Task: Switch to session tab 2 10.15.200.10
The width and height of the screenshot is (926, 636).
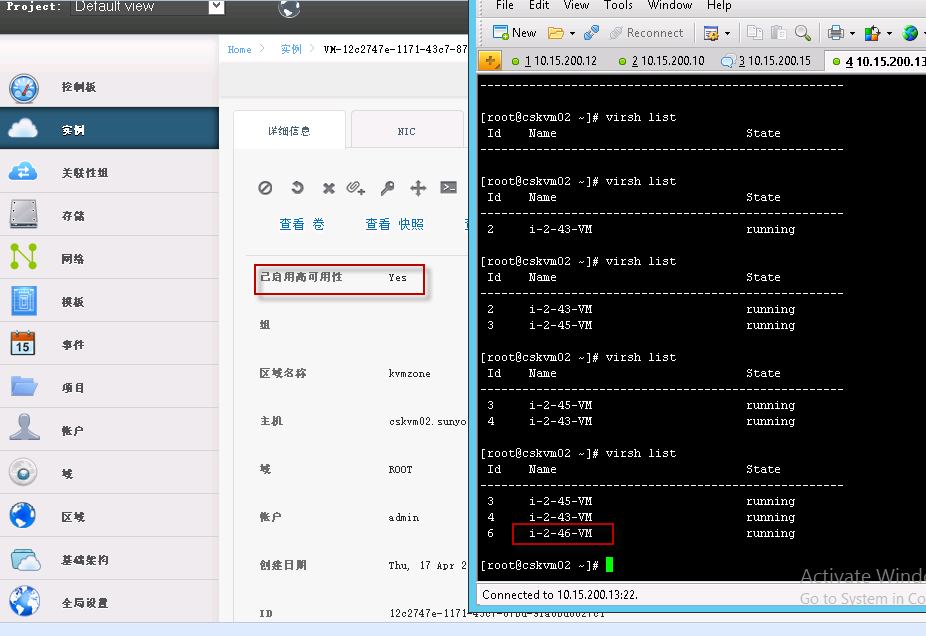Action: point(662,61)
